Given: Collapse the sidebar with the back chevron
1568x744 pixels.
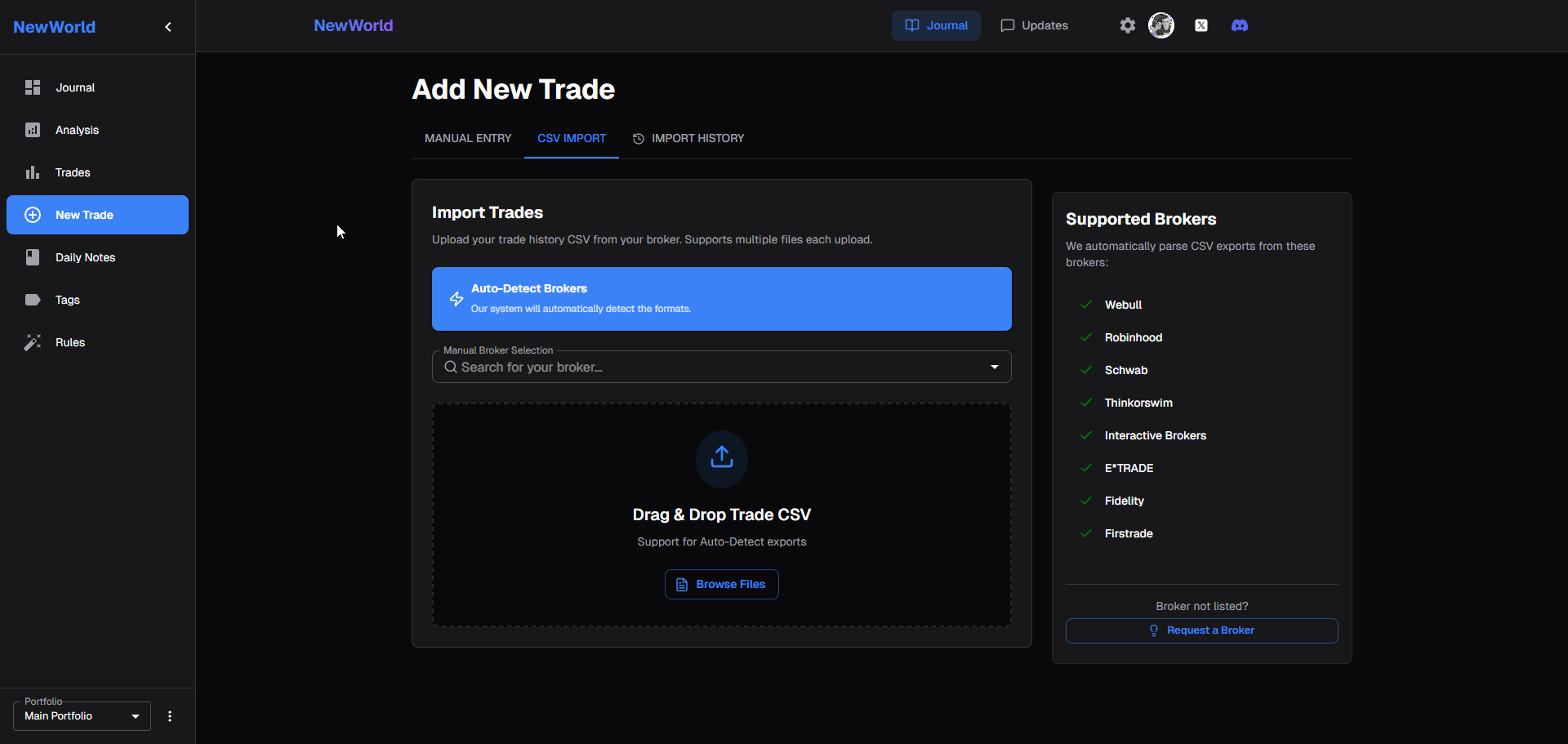Looking at the screenshot, I should click(167, 26).
